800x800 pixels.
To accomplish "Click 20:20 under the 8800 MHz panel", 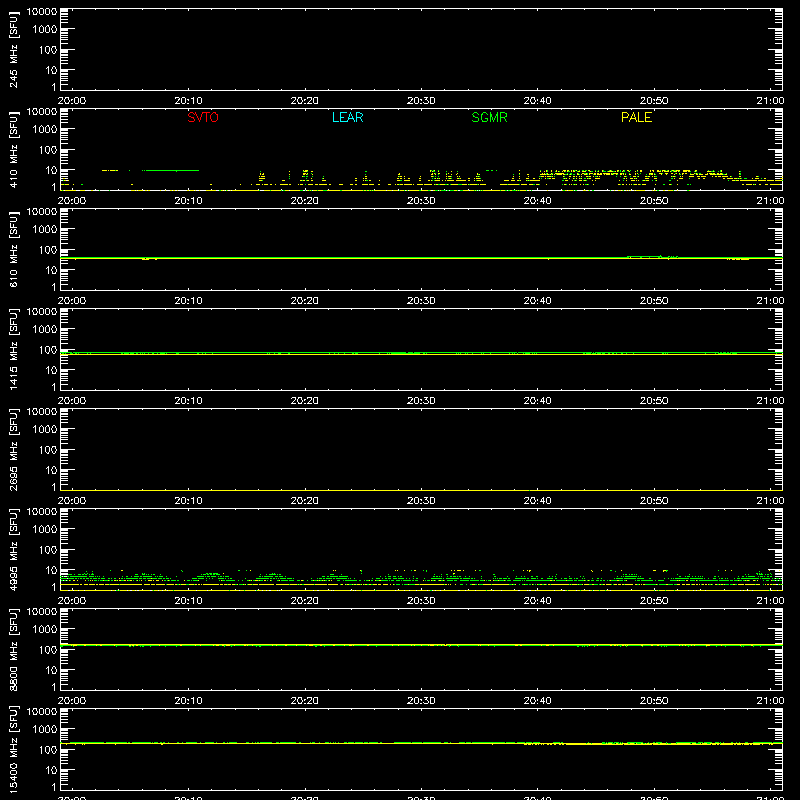I will pyautogui.click(x=305, y=701).
